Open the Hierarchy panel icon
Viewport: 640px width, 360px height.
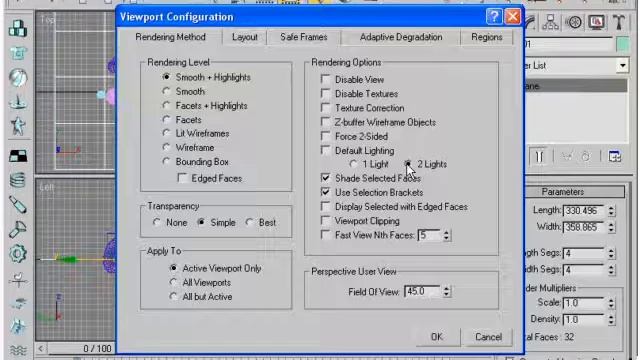point(551,22)
